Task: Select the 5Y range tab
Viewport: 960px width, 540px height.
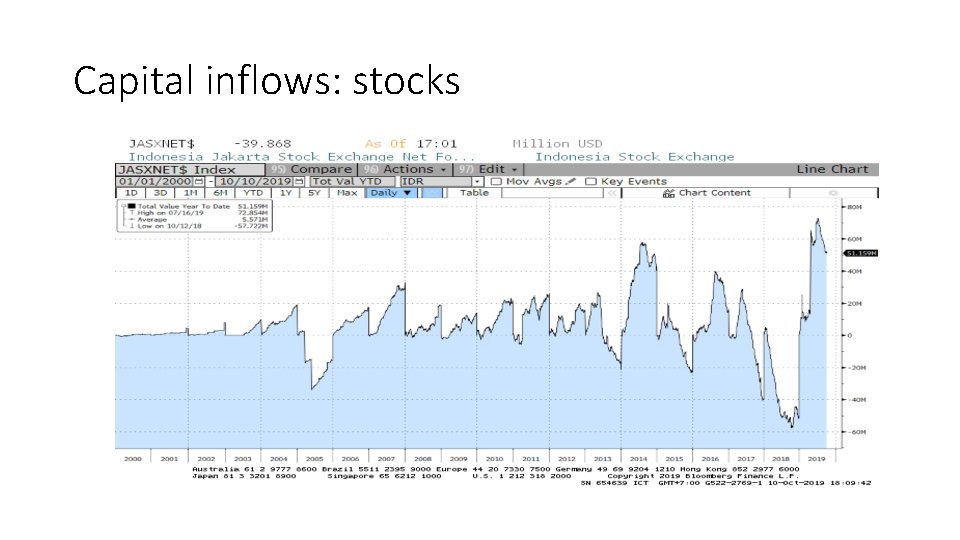Action: click(x=314, y=193)
